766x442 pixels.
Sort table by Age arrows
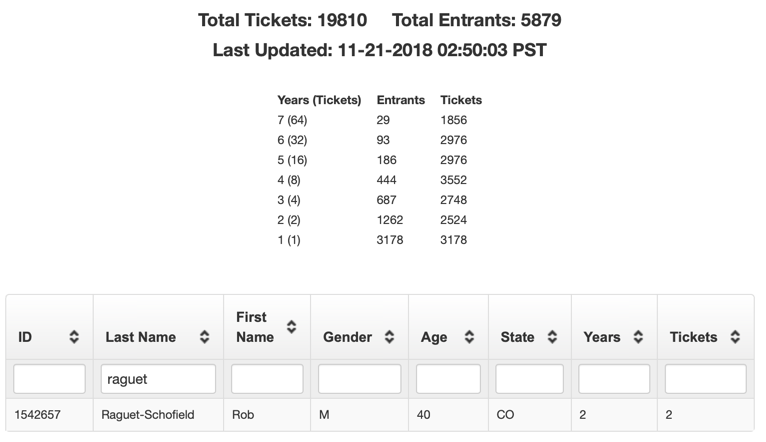pyautogui.click(x=469, y=337)
